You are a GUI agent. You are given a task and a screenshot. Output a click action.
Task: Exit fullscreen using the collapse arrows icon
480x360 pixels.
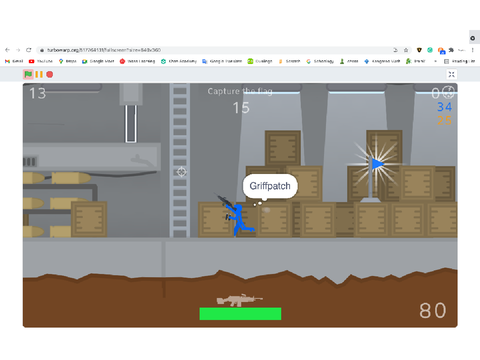click(x=451, y=74)
